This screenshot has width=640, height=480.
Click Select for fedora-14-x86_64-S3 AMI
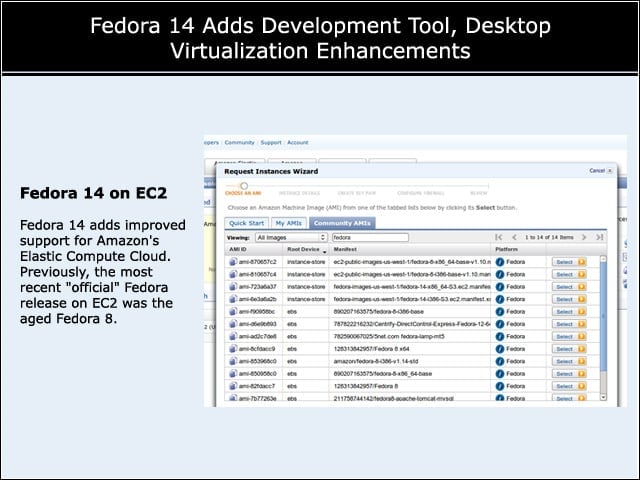[x=569, y=287]
